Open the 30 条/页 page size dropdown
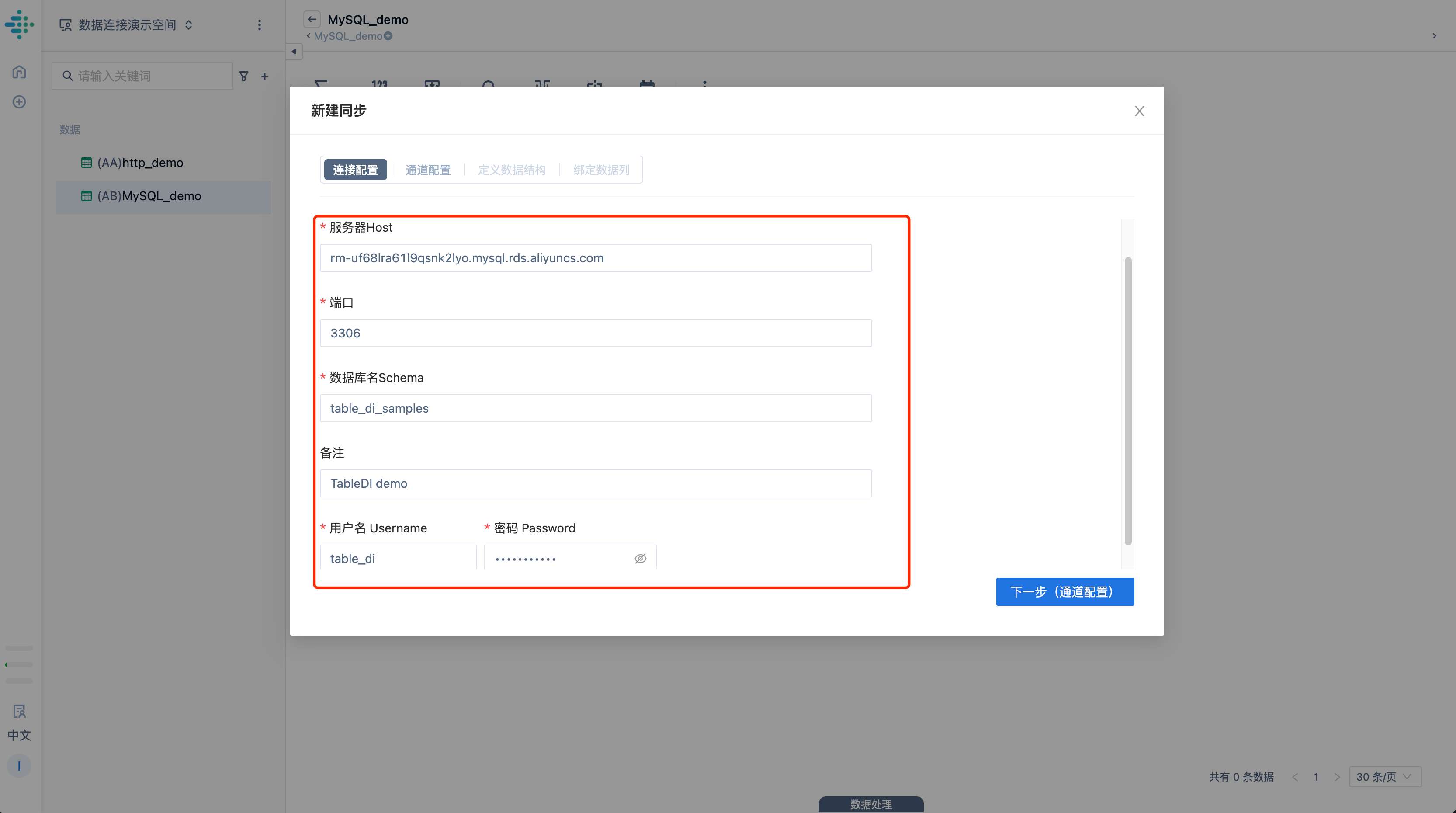 pos(1385,777)
